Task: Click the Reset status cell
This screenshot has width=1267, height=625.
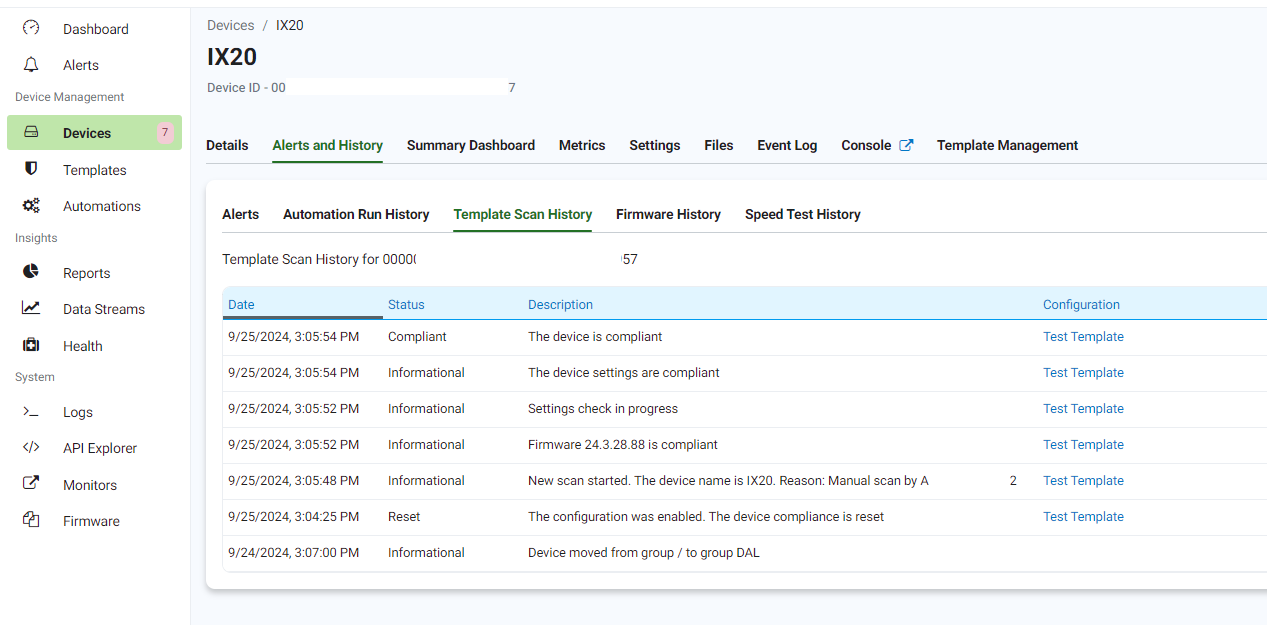Action: click(404, 516)
